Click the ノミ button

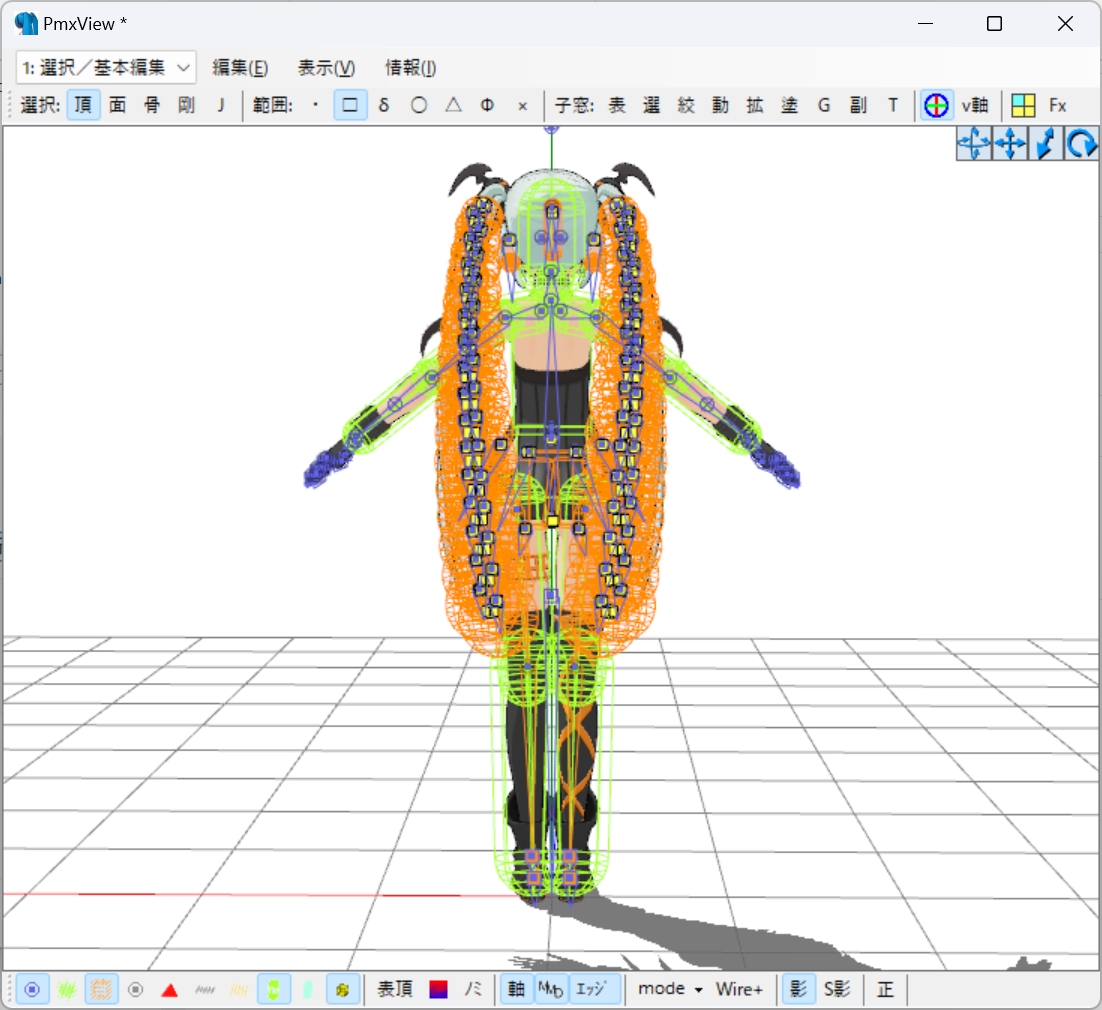click(473, 990)
